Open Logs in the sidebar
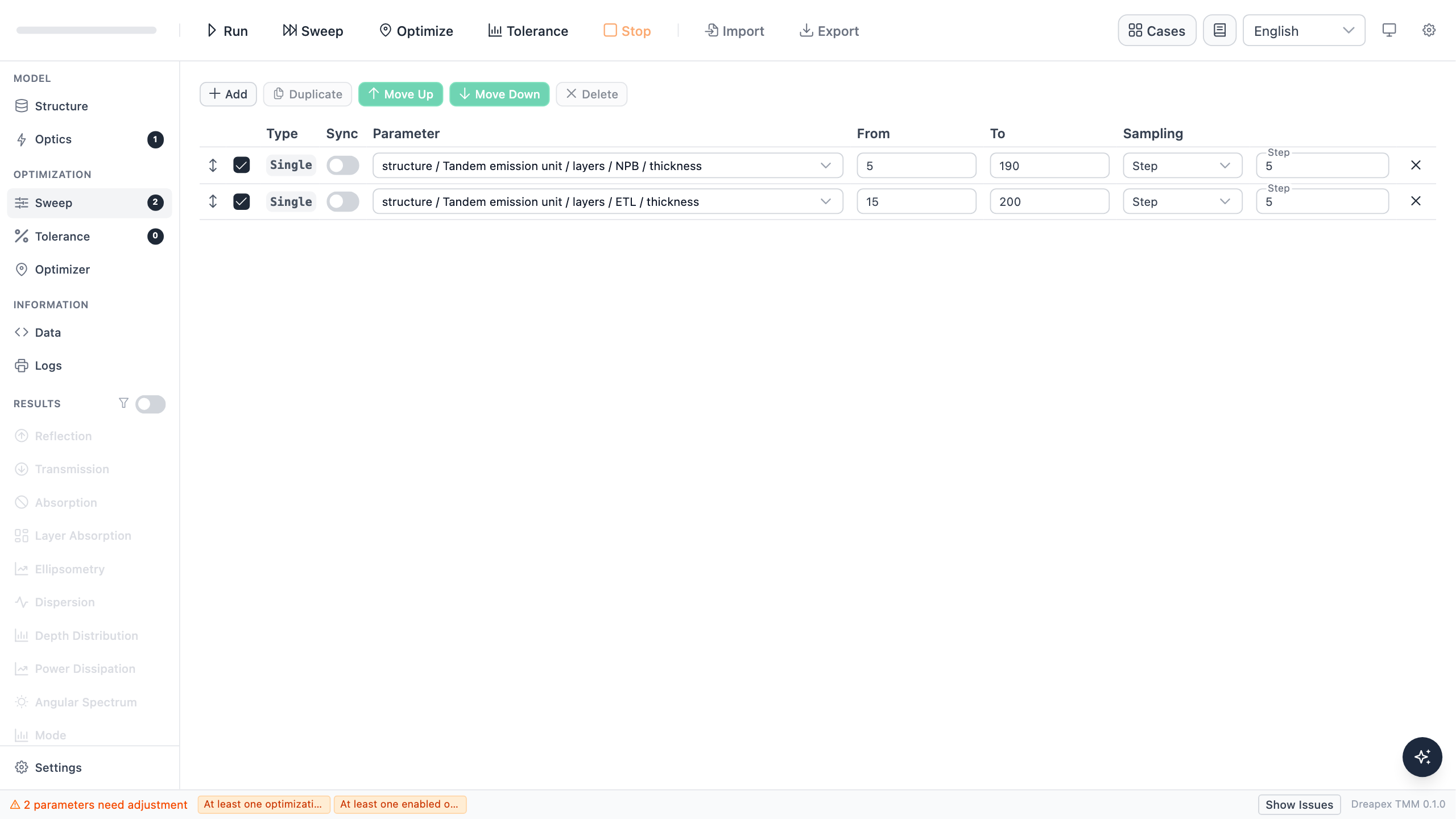This screenshot has width=1456, height=819. coord(89,366)
